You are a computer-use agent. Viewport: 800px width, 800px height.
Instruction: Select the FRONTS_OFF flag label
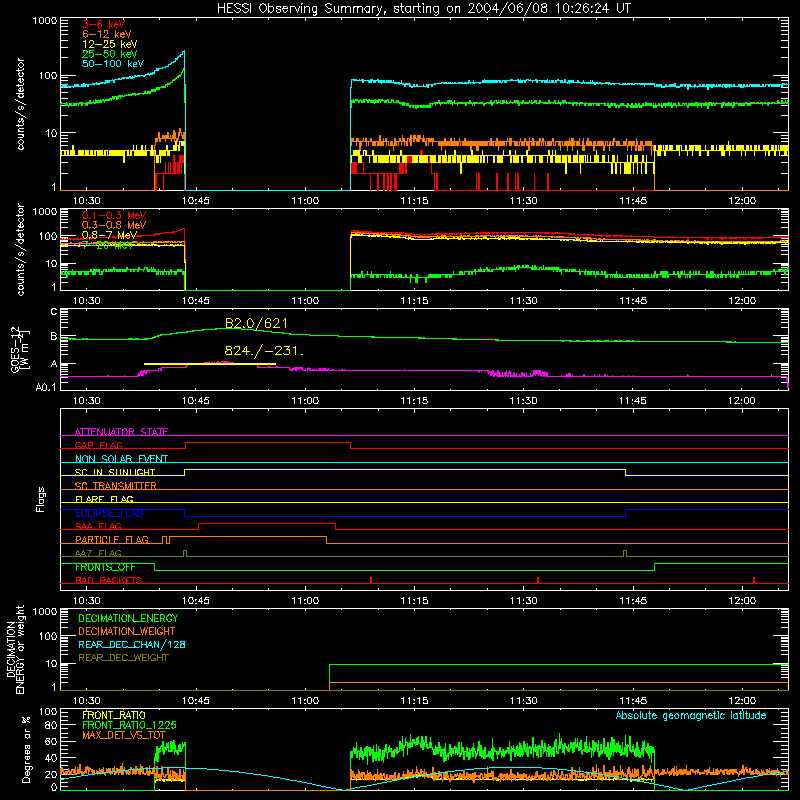tap(105, 567)
